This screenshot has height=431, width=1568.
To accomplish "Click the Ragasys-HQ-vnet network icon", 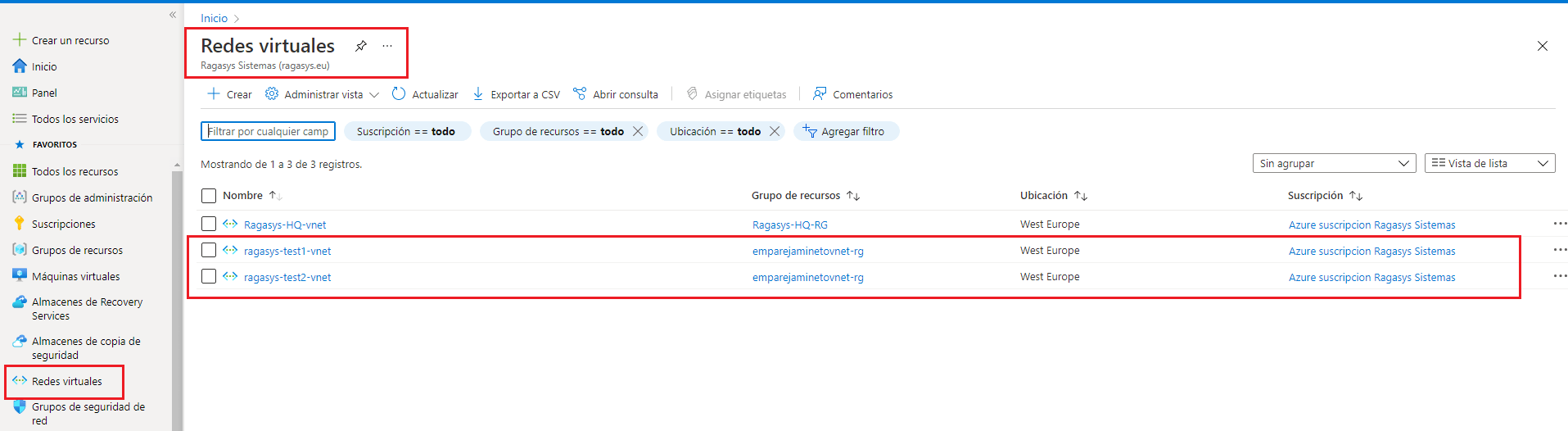I will (230, 224).
